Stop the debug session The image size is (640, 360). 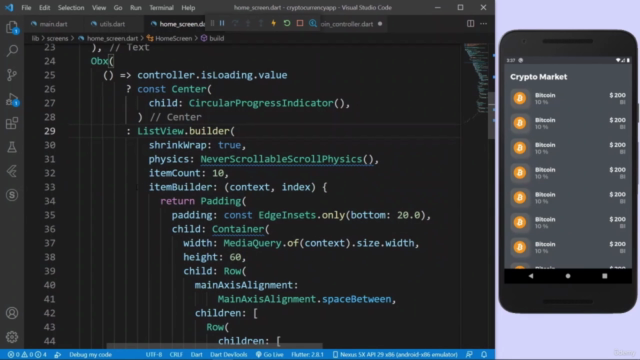coord(300,24)
